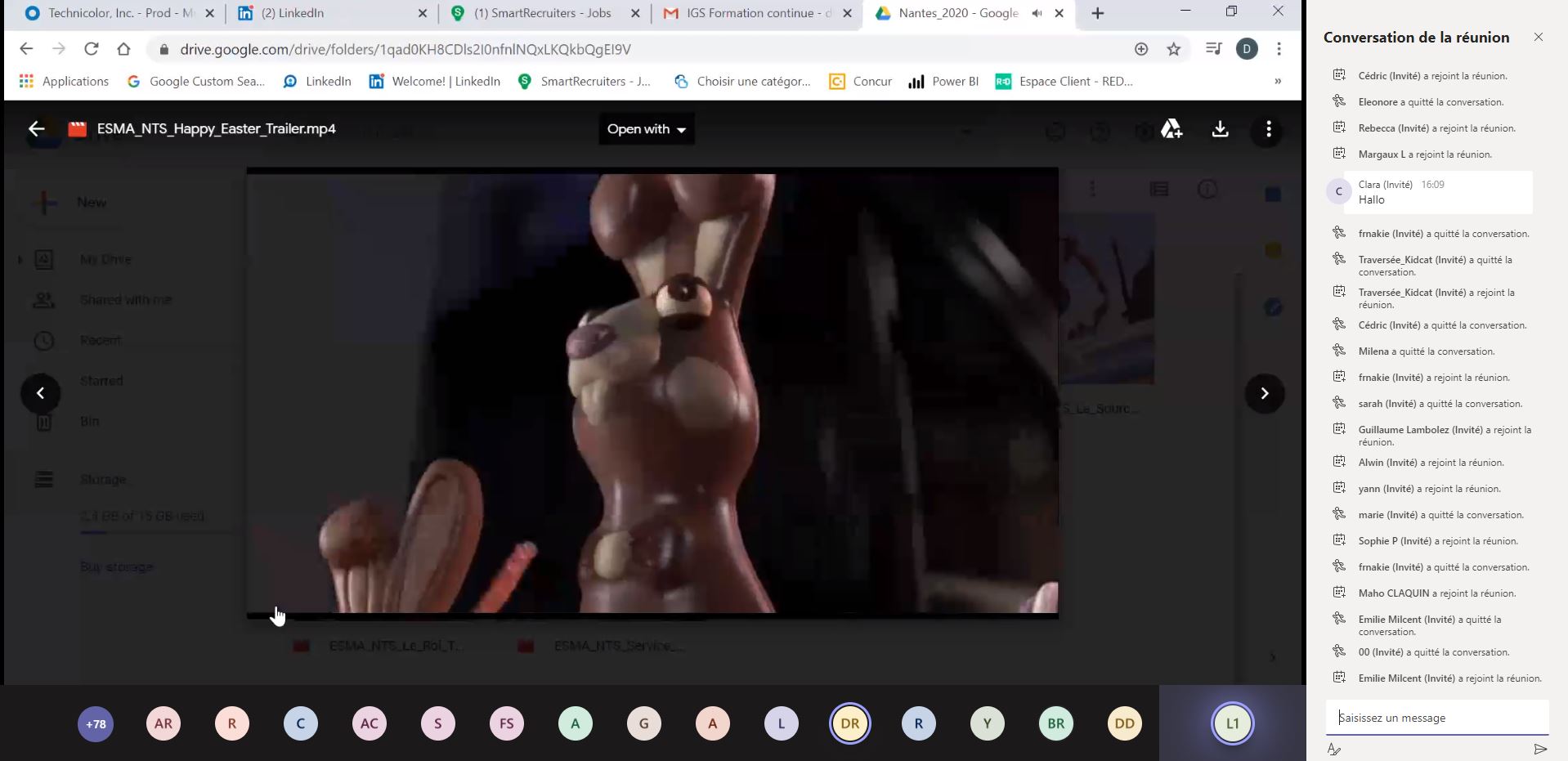Close the Nantes_2020 Google Drive tab
The height and width of the screenshot is (761, 1568).
1060,13
